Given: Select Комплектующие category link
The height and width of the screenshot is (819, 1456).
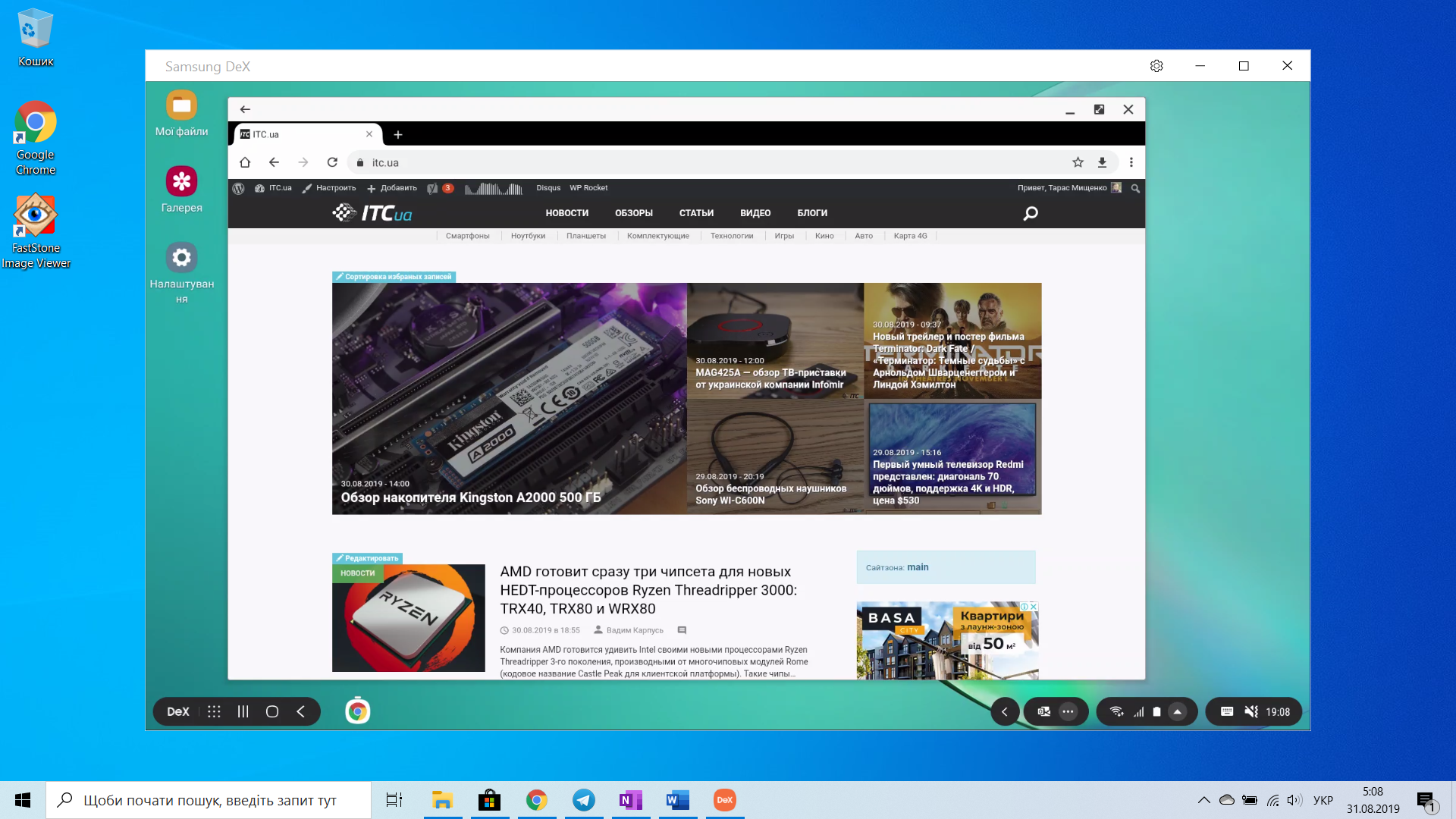Looking at the screenshot, I should [658, 236].
